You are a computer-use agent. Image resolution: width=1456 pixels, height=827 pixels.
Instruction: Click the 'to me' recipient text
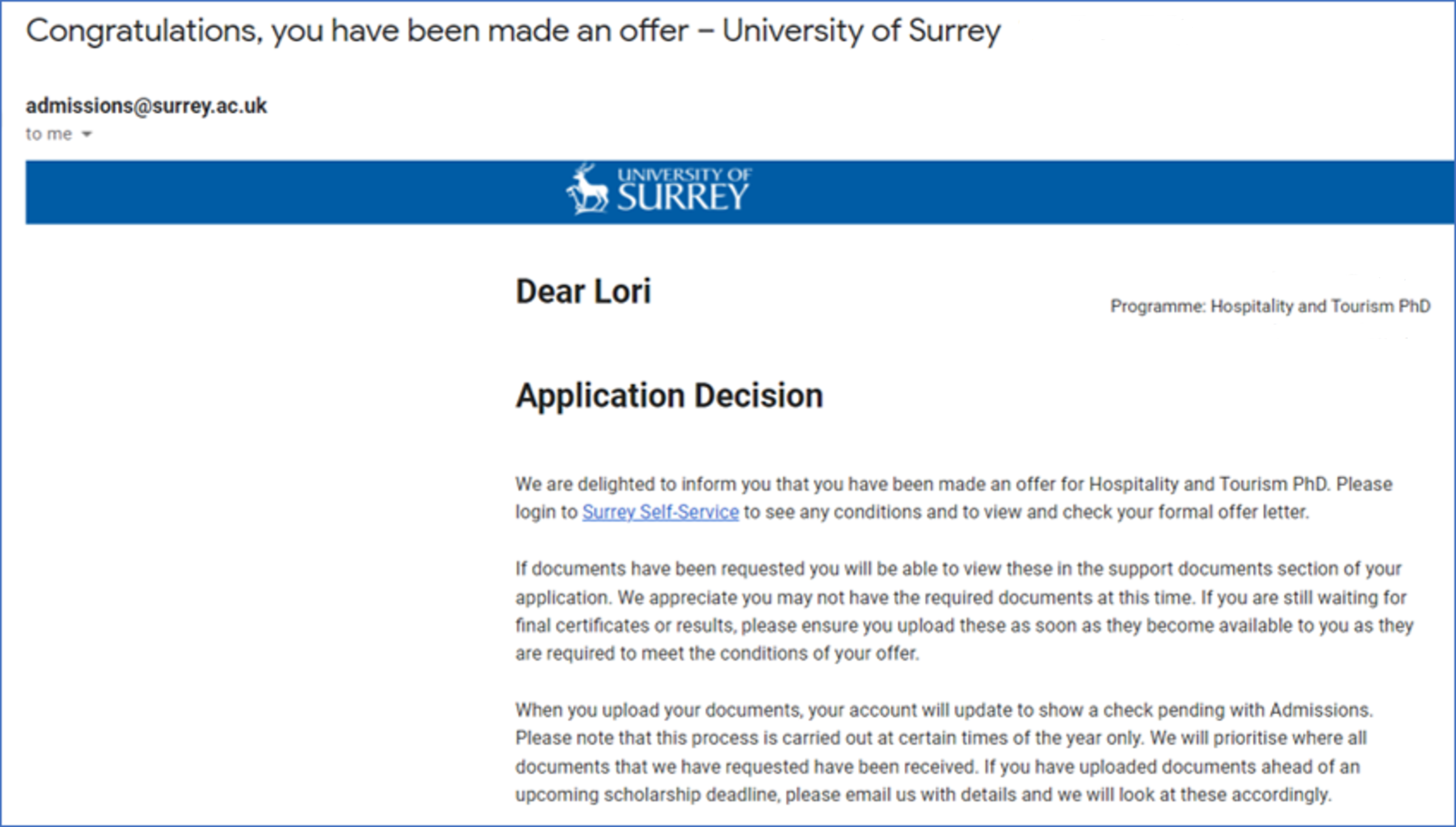coord(49,134)
